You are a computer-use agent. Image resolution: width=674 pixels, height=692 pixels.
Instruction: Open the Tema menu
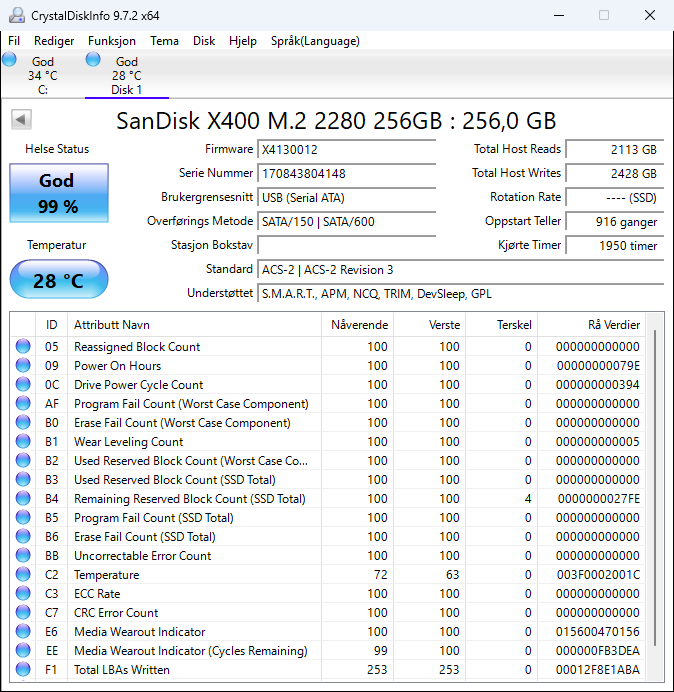164,41
